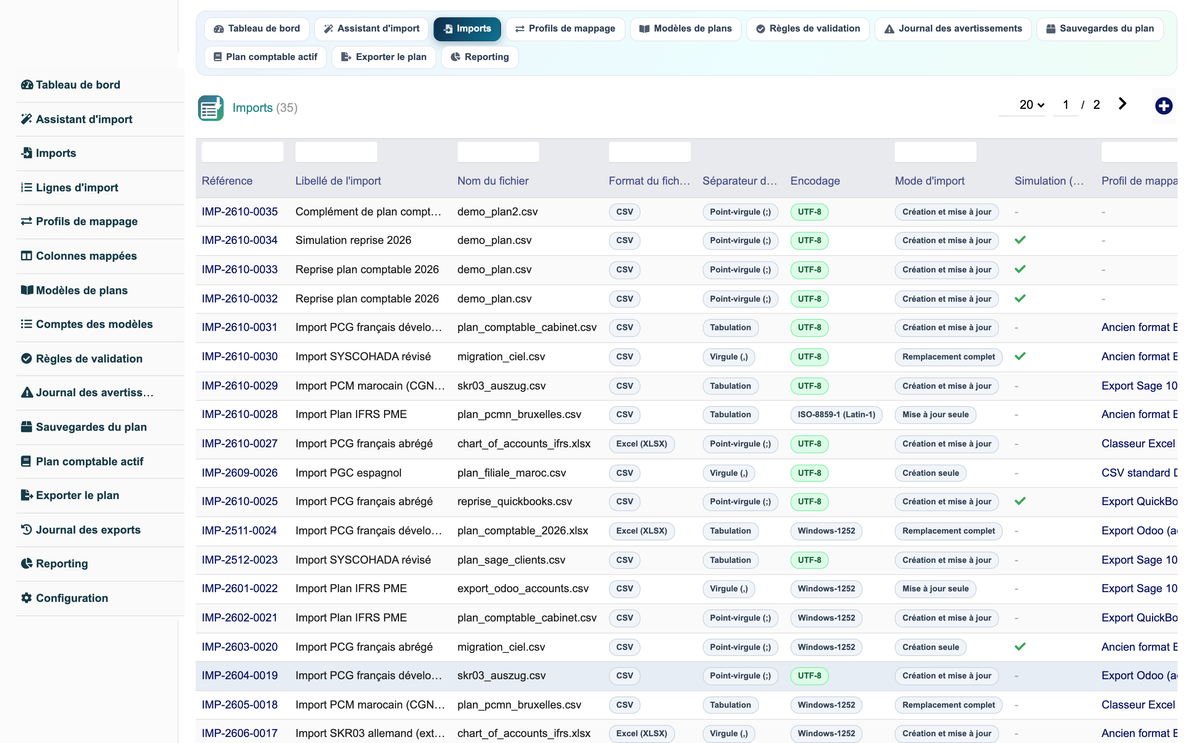Click the Exporter le plan icon in sidebar
Viewport: 1200px width, 743px height.
coord(27,495)
